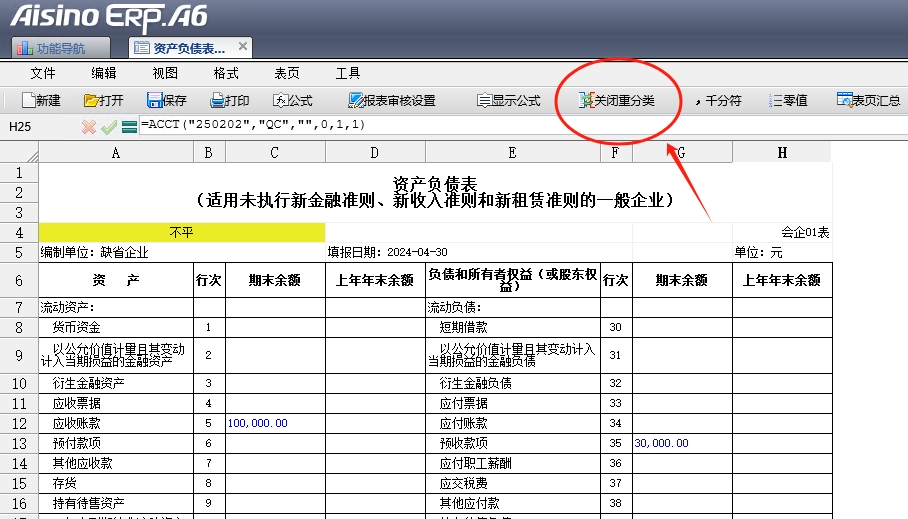This screenshot has width=908, height=519.
Task: Cancel formula edit with red X
Action: pos(89,127)
